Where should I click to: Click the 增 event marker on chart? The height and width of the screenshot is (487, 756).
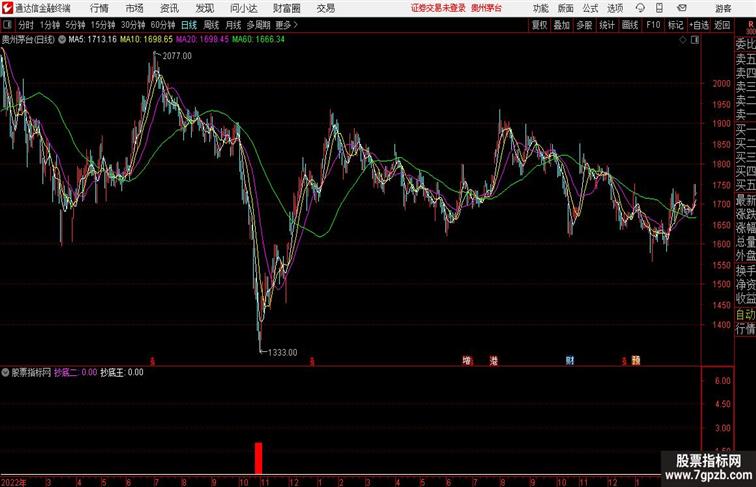466,360
